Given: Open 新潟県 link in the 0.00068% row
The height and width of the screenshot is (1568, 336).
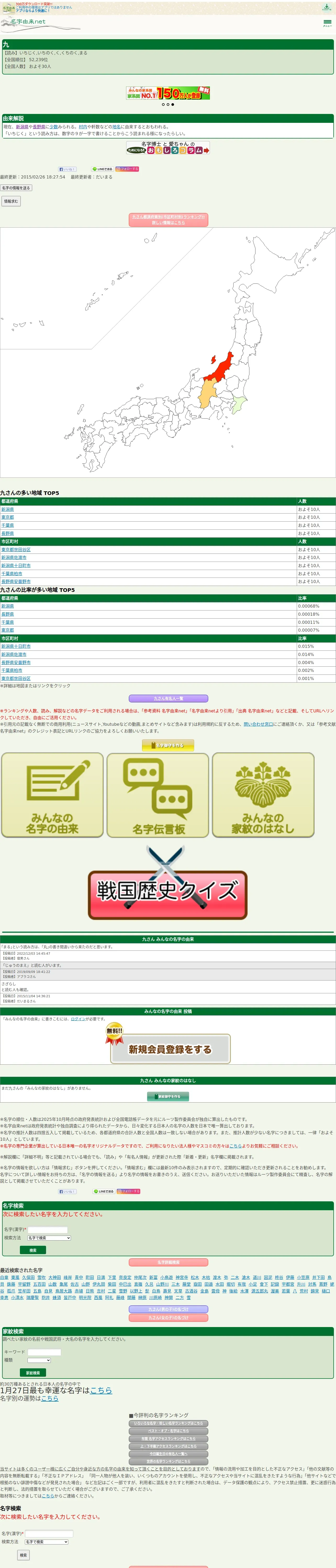Looking at the screenshot, I should [7, 606].
